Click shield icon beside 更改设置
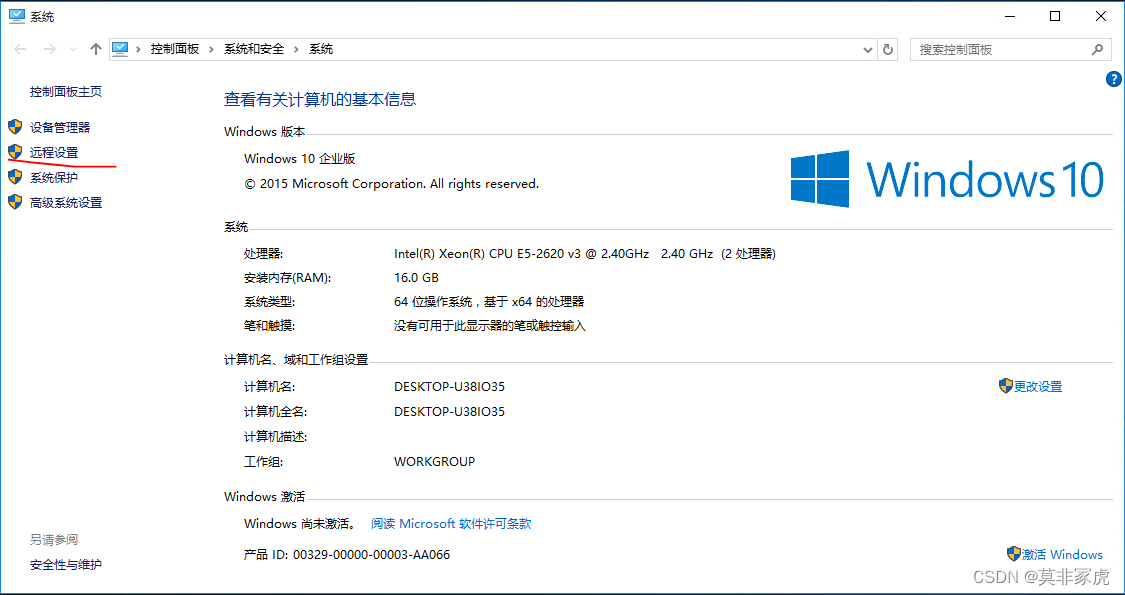The image size is (1125, 595). tap(1005, 386)
